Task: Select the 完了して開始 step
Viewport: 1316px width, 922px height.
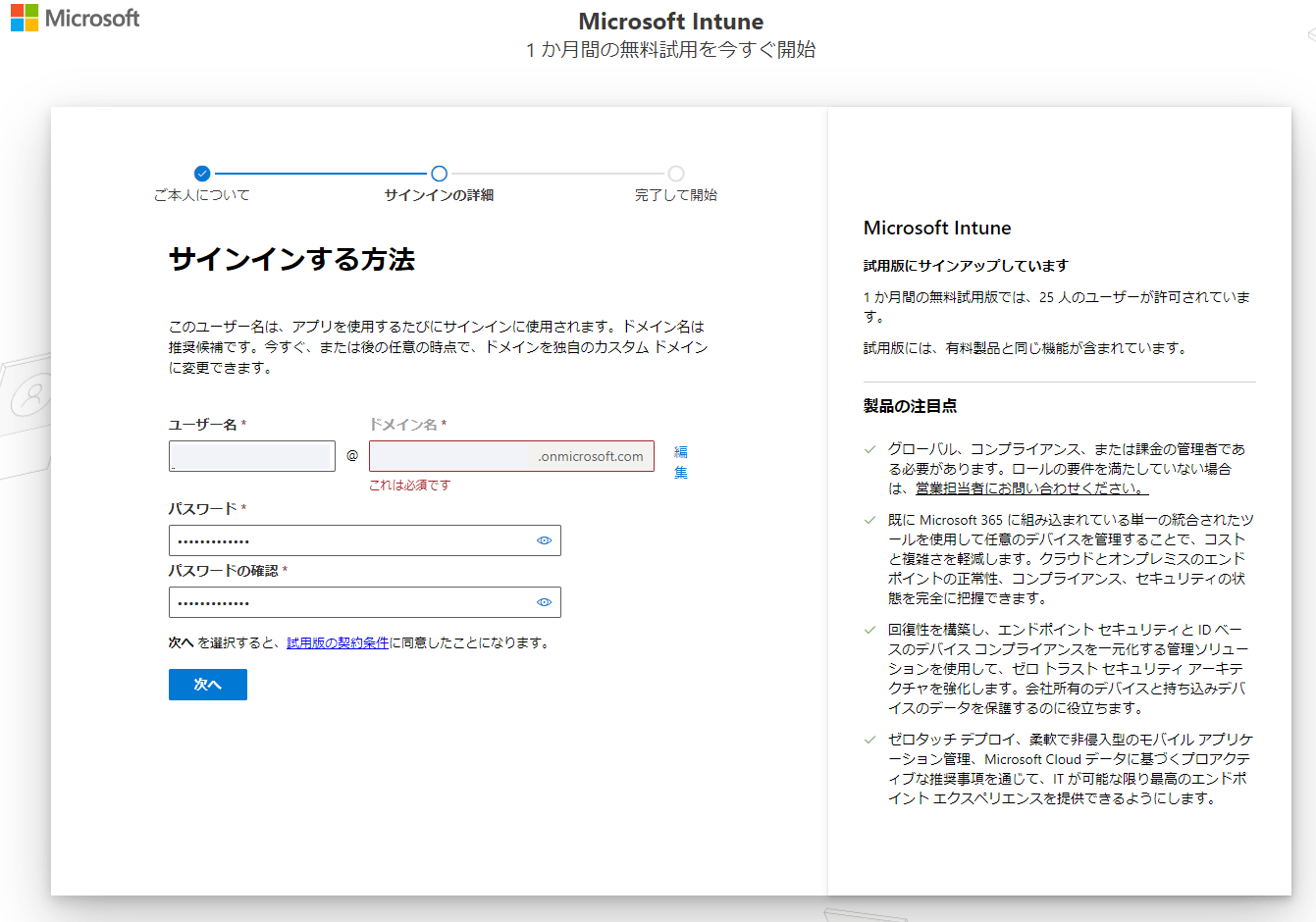Action: 676,183
